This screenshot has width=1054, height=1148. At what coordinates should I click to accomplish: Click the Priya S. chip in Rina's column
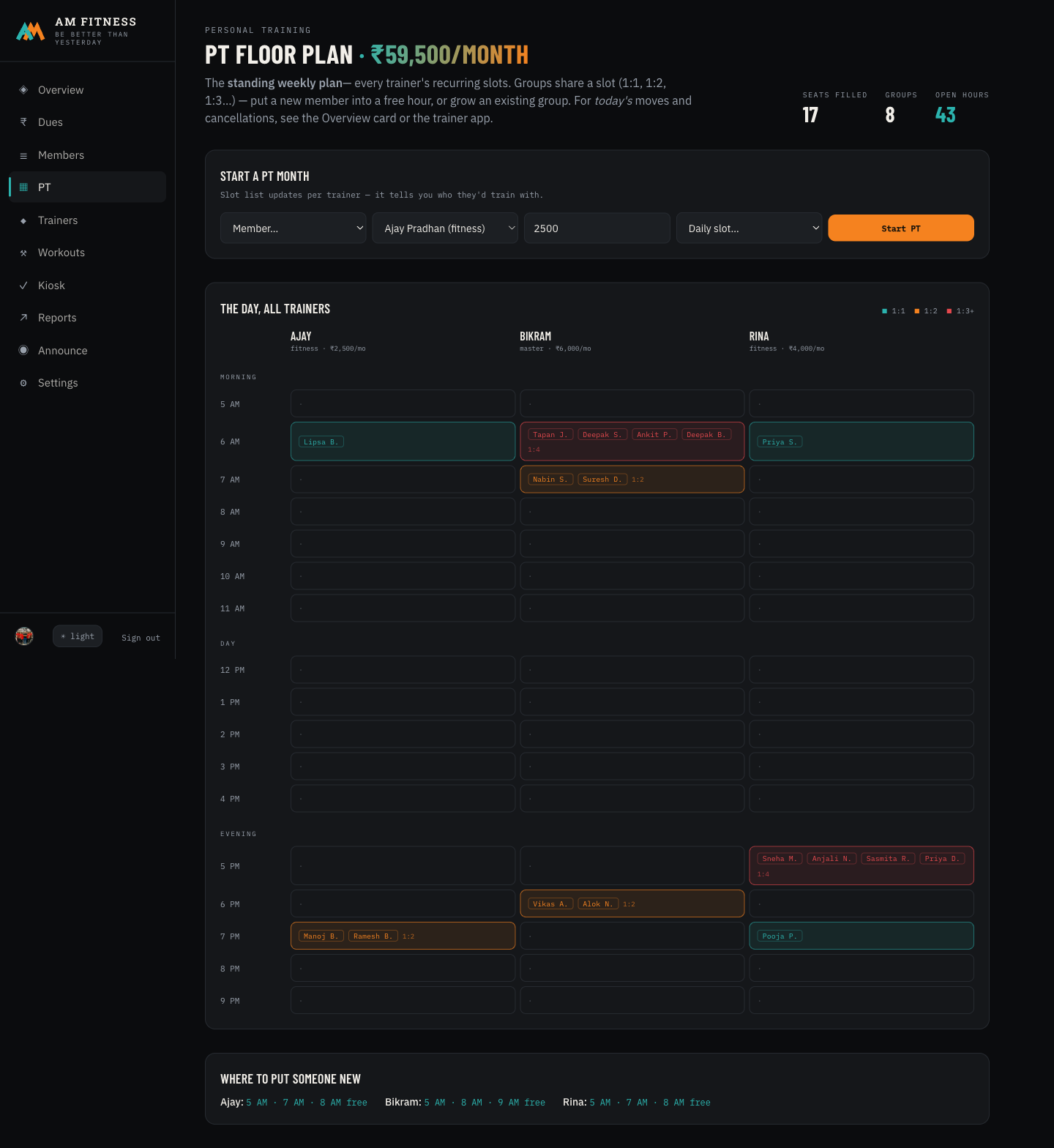click(x=780, y=441)
